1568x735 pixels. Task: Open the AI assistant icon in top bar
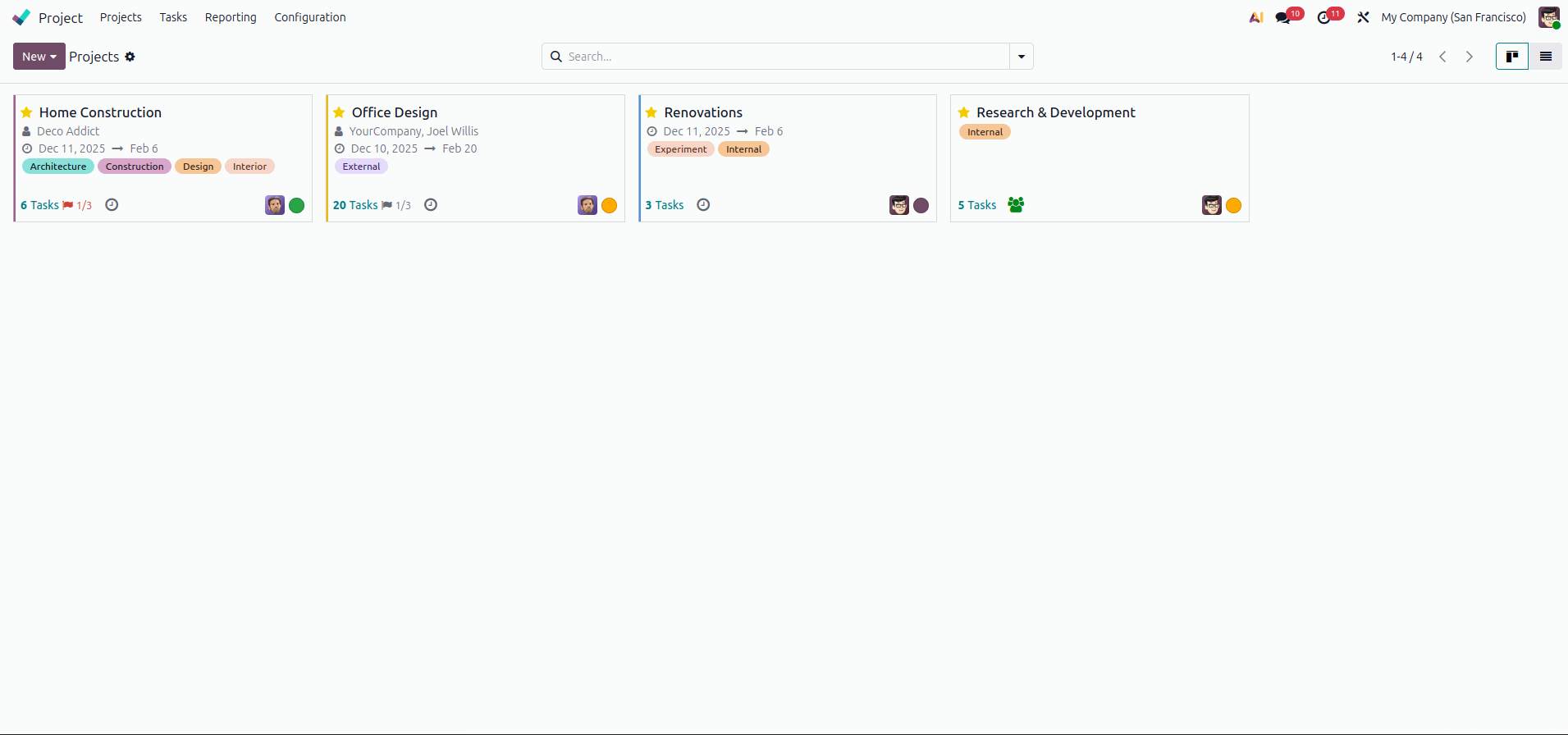tap(1256, 17)
